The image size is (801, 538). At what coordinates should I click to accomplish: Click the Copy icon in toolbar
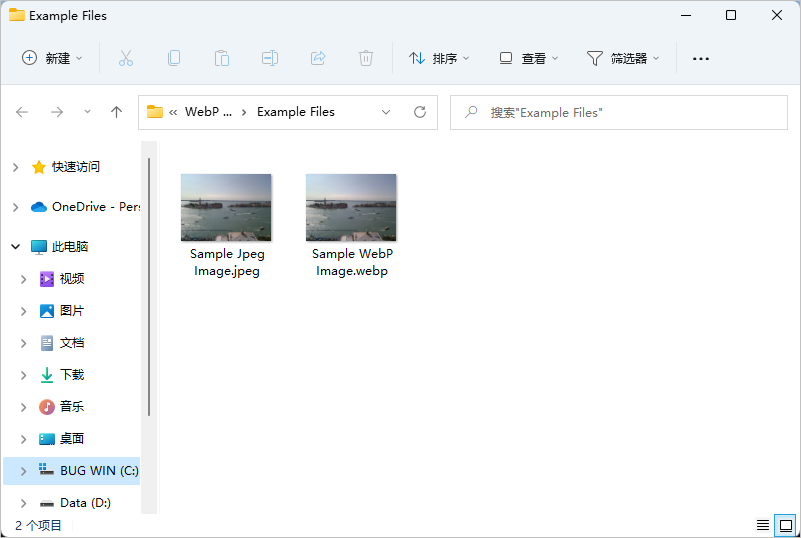click(174, 58)
